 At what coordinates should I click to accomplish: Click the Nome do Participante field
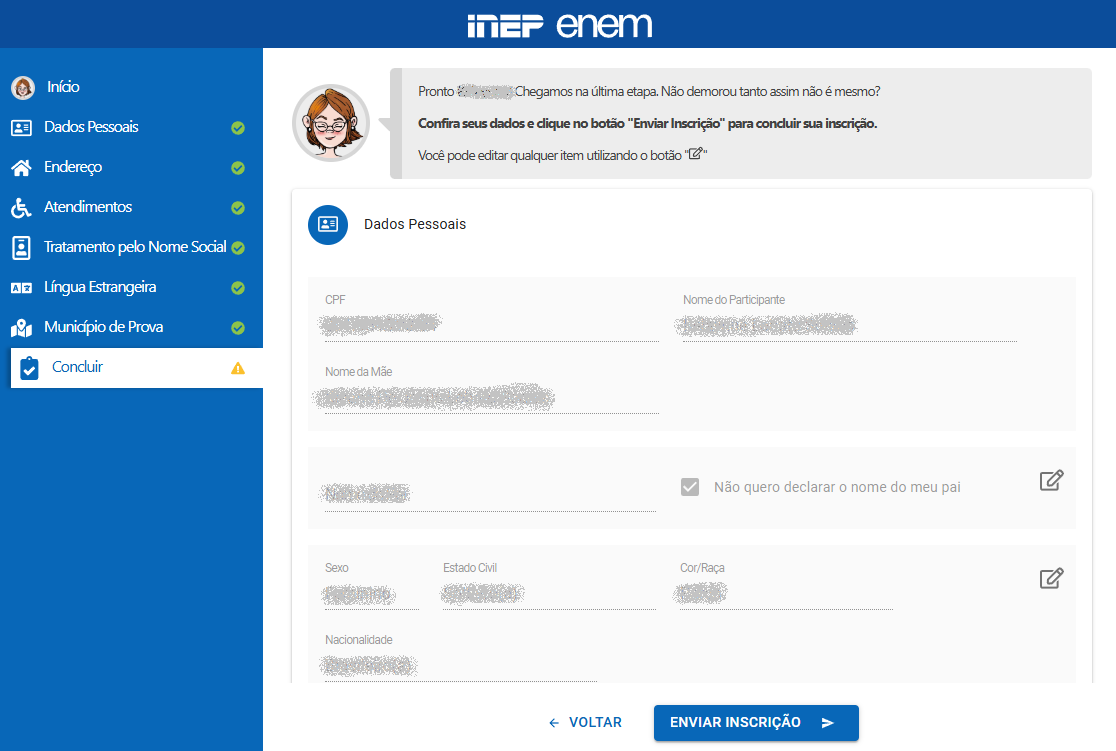[x=849, y=324]
